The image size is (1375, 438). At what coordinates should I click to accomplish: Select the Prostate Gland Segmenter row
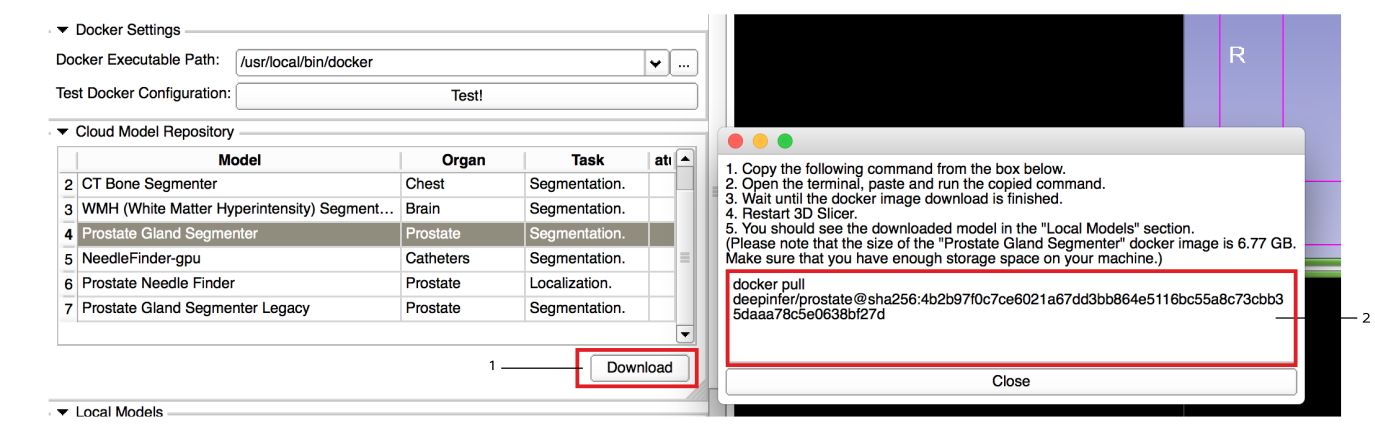pyautogui.click(x=367, y=233)
